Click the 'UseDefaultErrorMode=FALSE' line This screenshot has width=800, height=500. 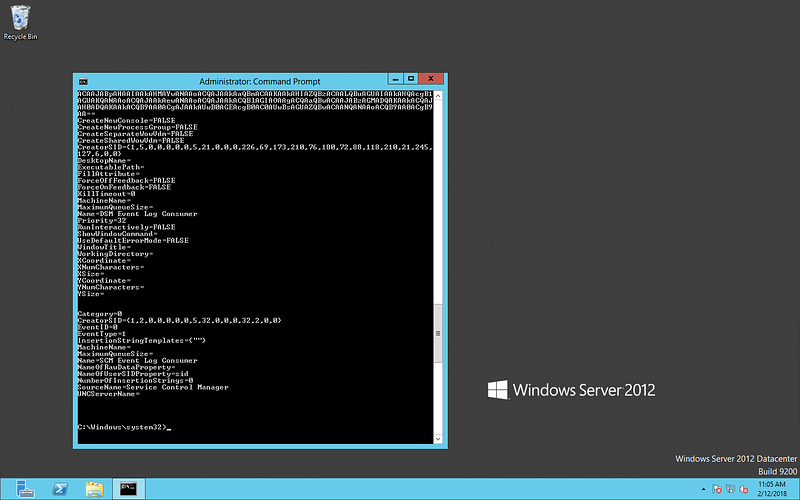[x=133, y=240]
